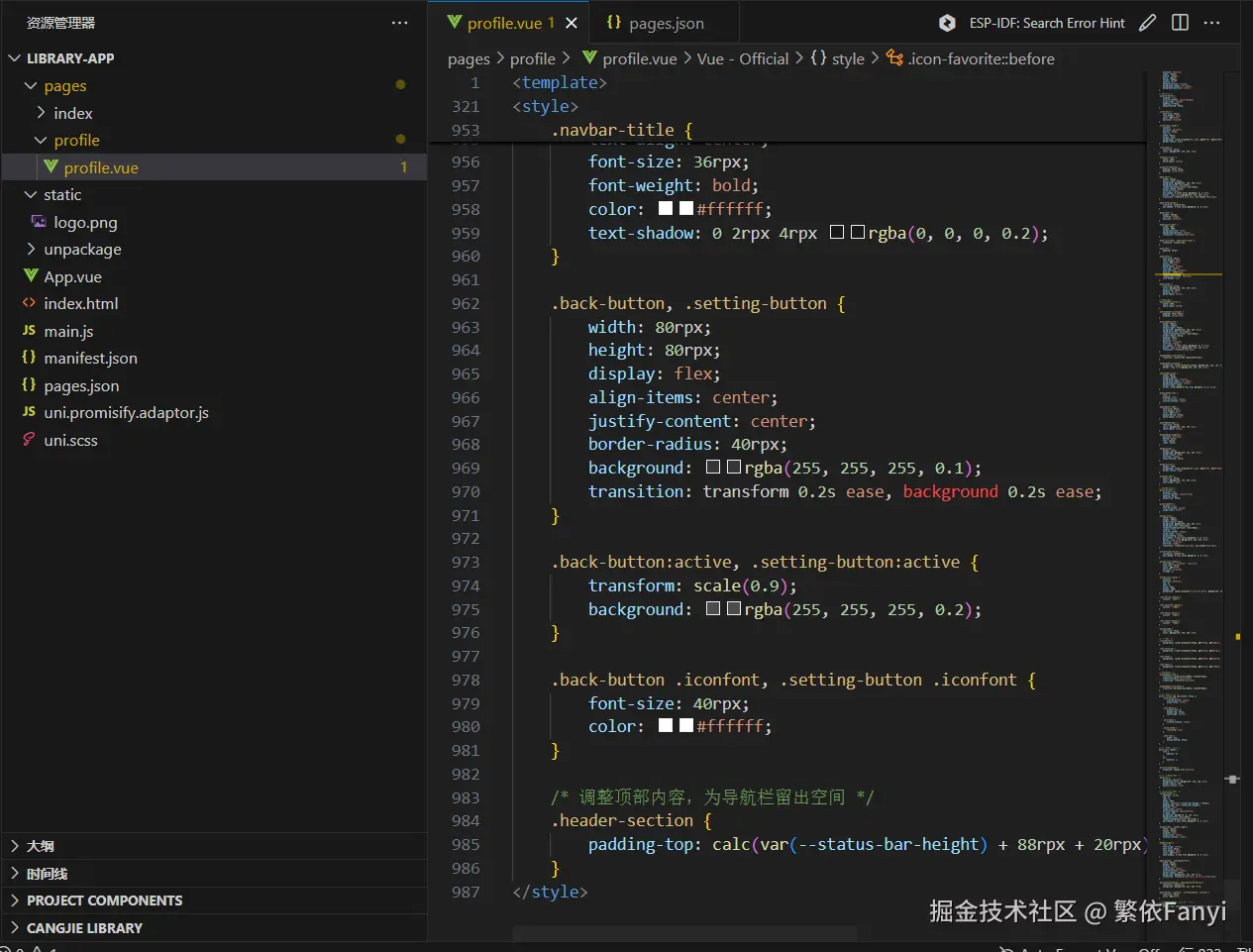Screen dimensions: 1253x952
Task: Click ESP-IDF: Search Error Hint
Action: tap(1047, 23)
